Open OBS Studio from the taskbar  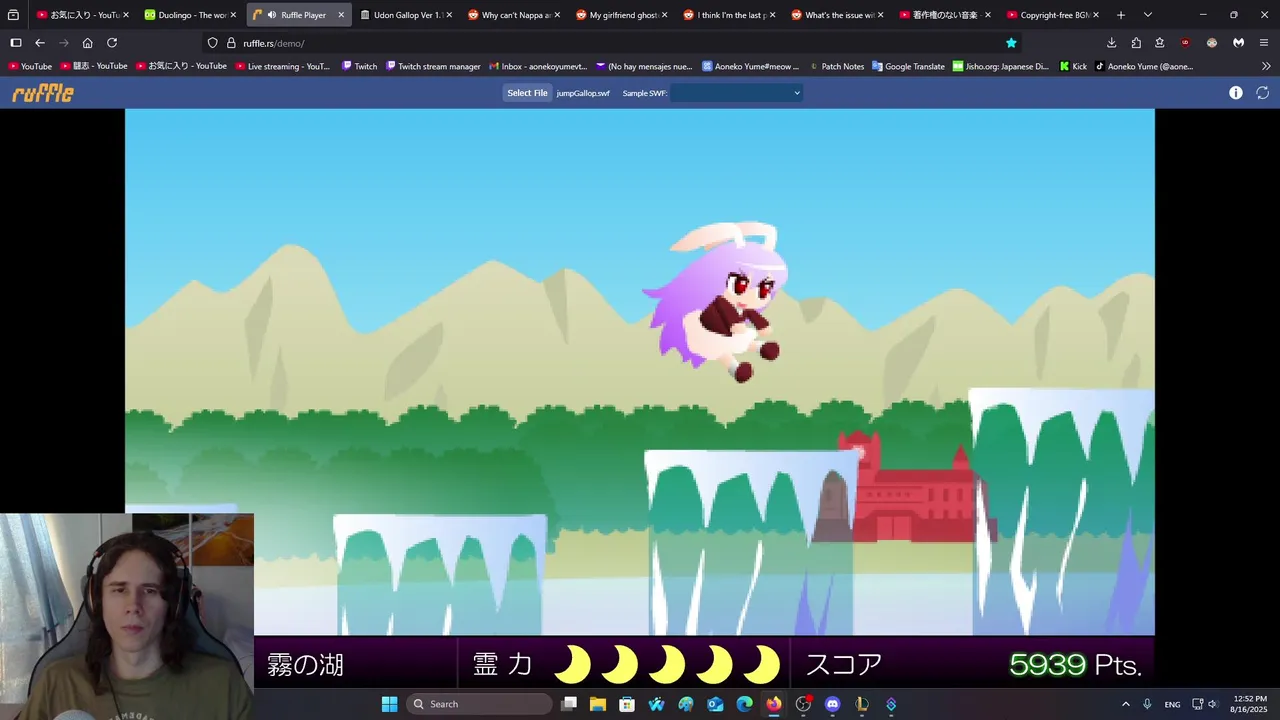coord(803,704)
